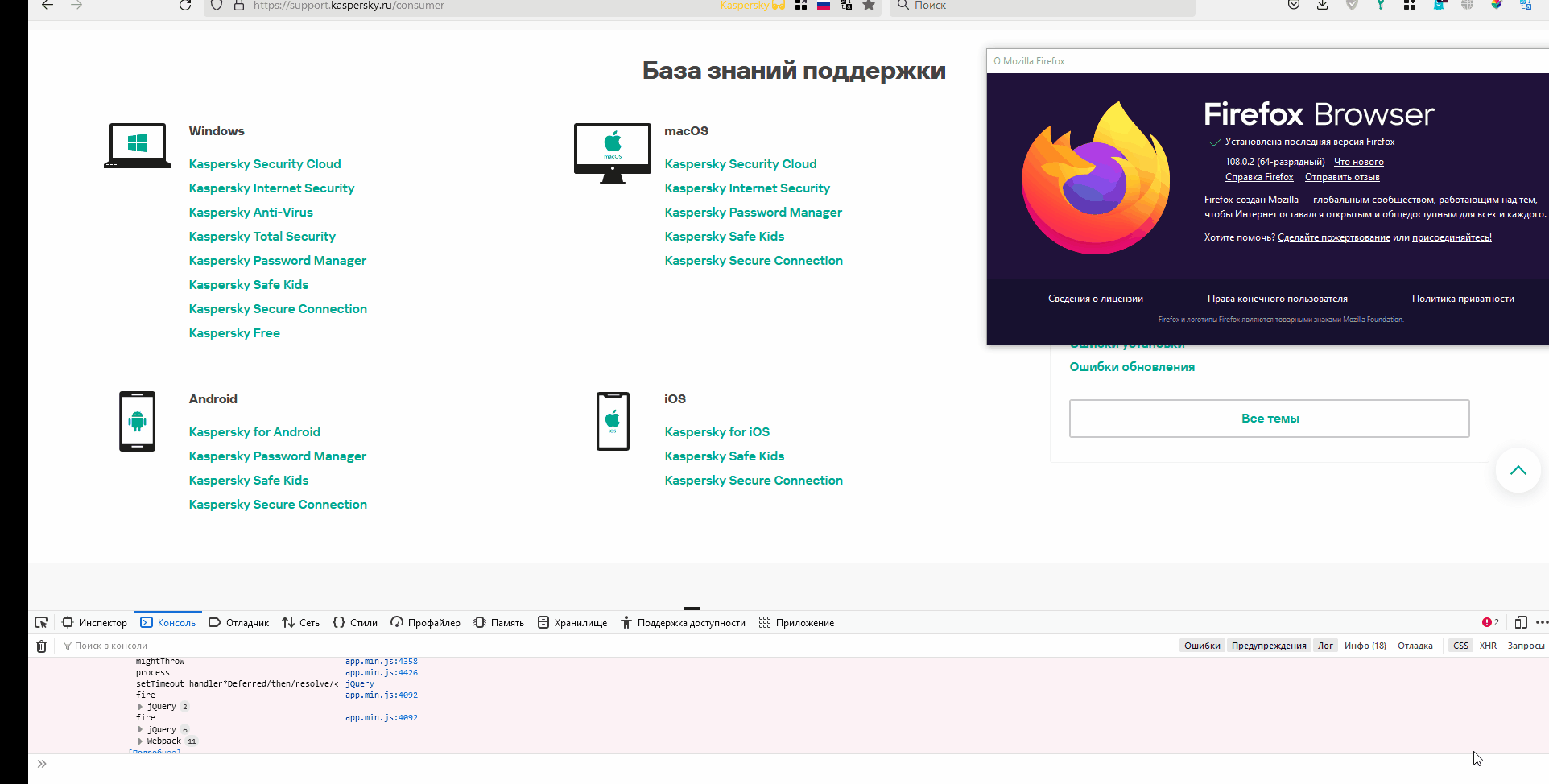The image size is (1549, 784).
Task: Focus the Поиск browser search field
Action: [1043, 6]
